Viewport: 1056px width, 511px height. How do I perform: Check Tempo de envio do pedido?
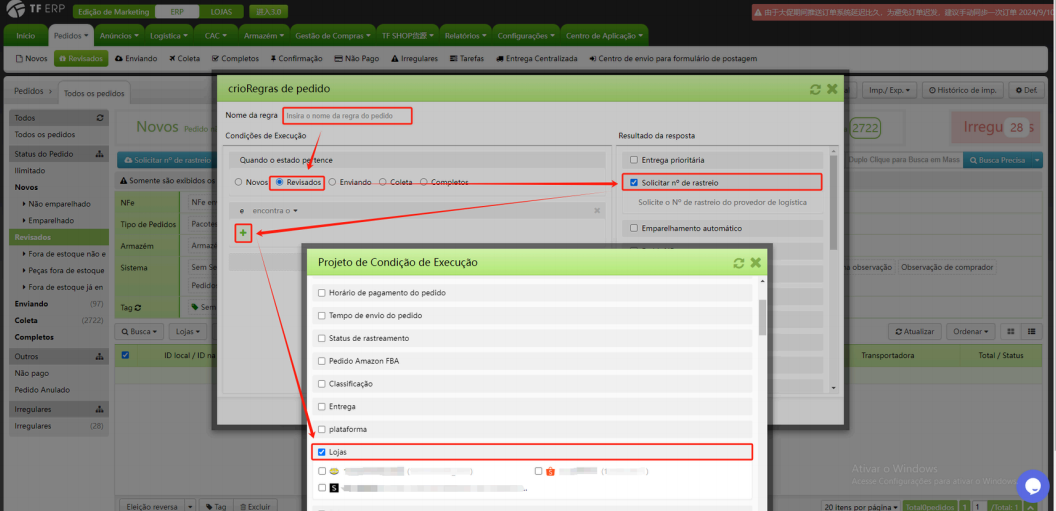pos(321,316)
